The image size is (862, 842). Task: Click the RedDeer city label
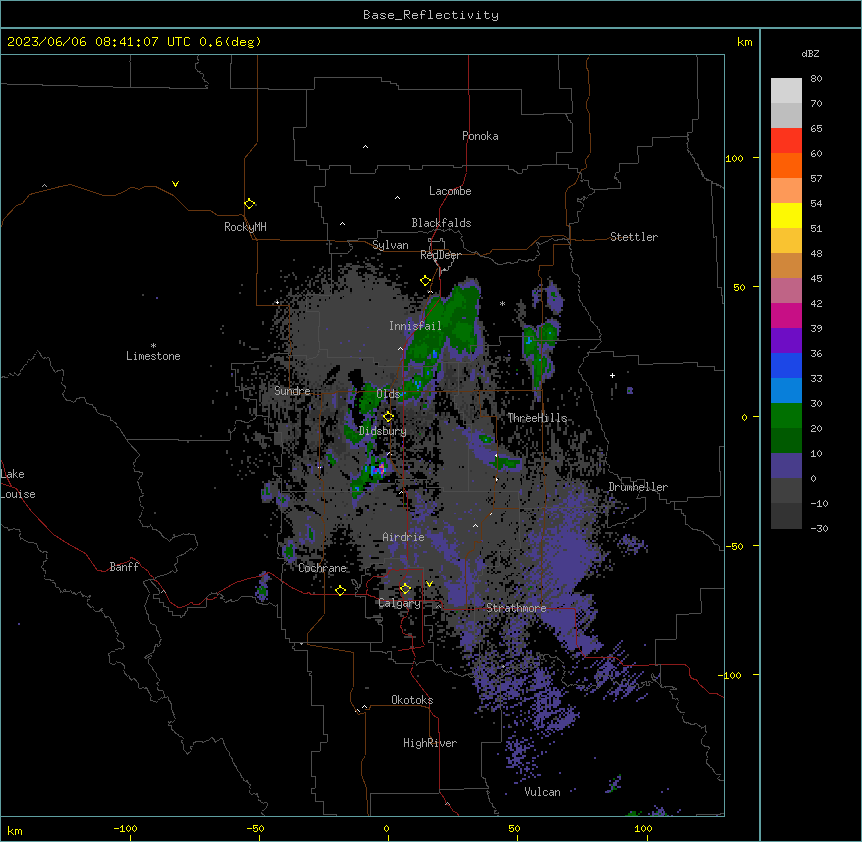coord(440,255)
